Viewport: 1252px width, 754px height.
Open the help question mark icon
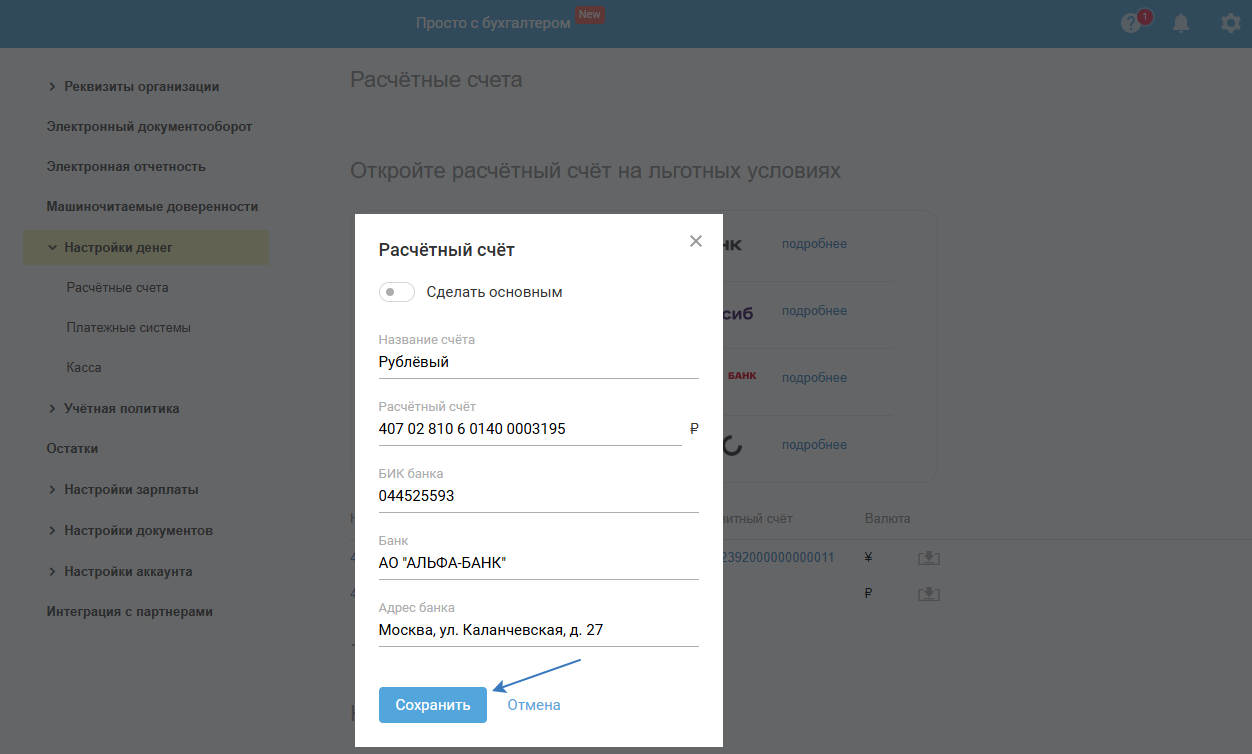(1131, 23)
